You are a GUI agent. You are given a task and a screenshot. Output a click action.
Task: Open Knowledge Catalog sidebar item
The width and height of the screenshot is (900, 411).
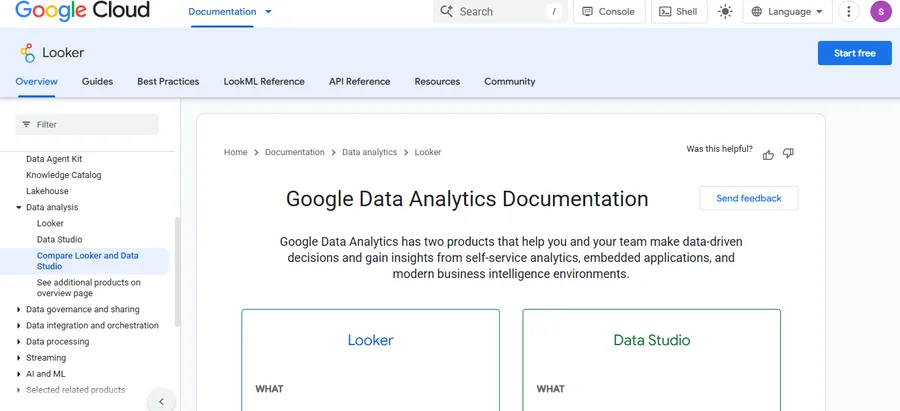click(64, 175)
